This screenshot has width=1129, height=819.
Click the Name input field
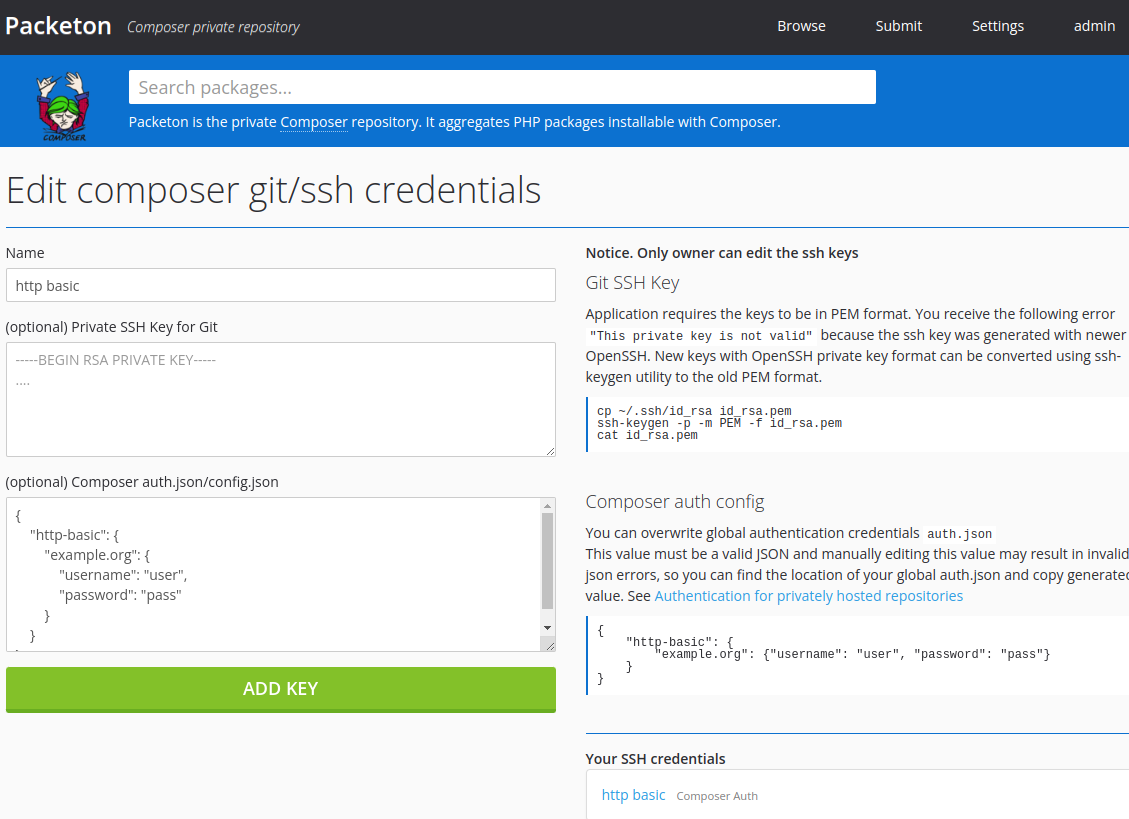(280, 285)
